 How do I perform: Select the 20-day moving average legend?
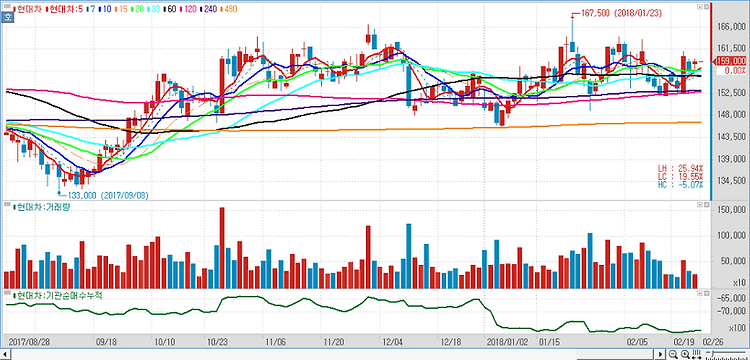[x=137, y=9]
